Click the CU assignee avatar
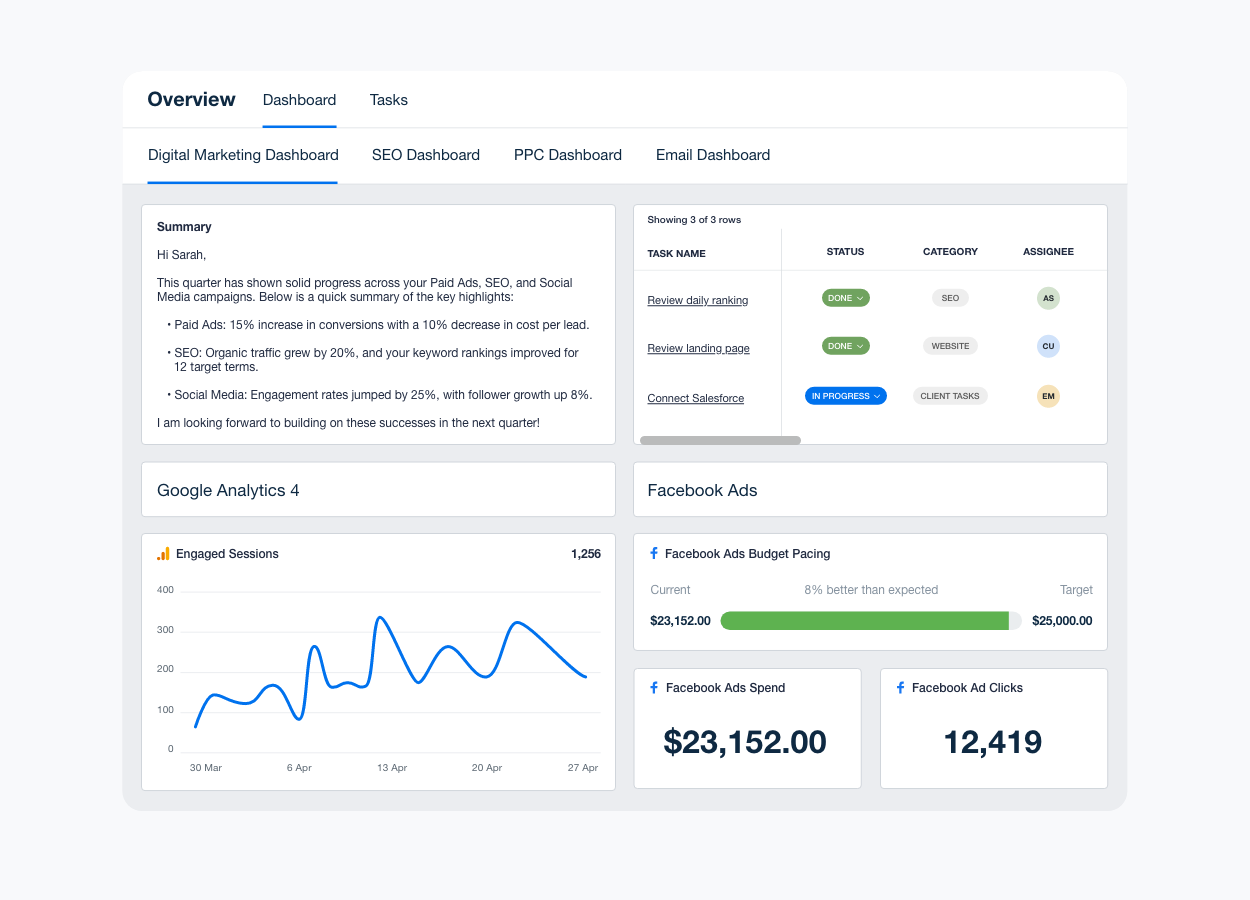 pos(1048,346)
